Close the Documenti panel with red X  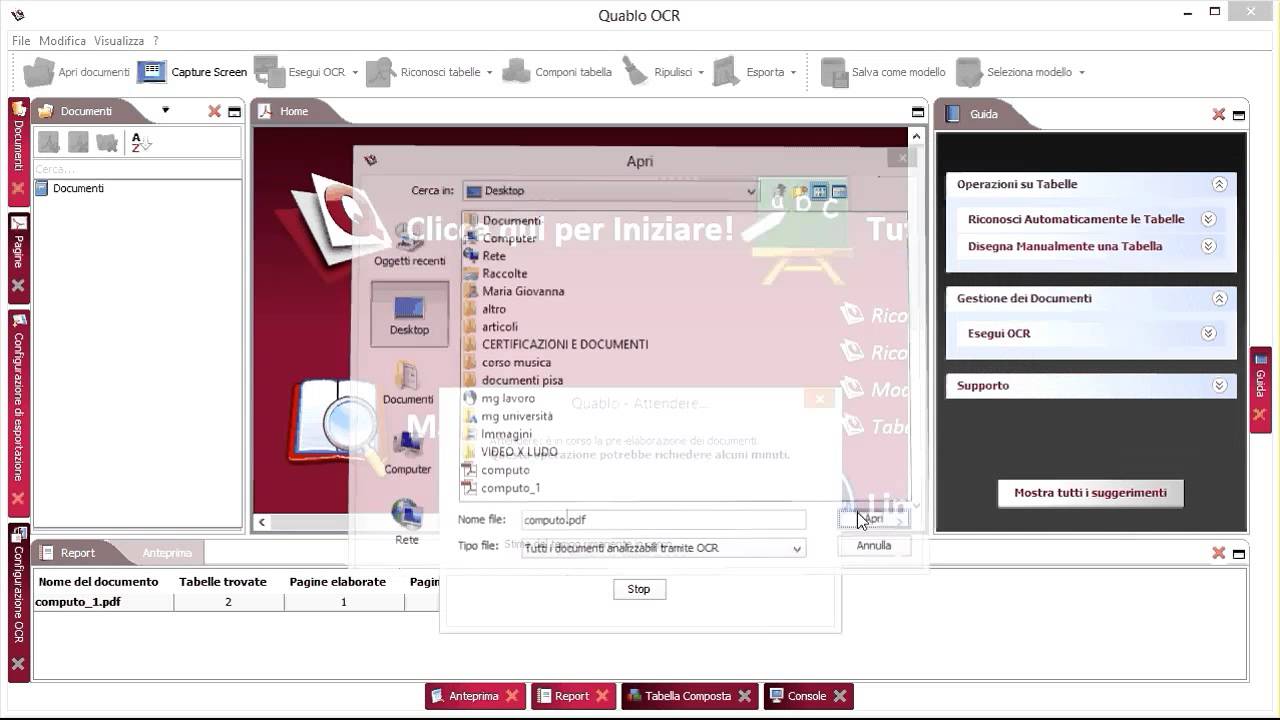(x=214, y=111)
